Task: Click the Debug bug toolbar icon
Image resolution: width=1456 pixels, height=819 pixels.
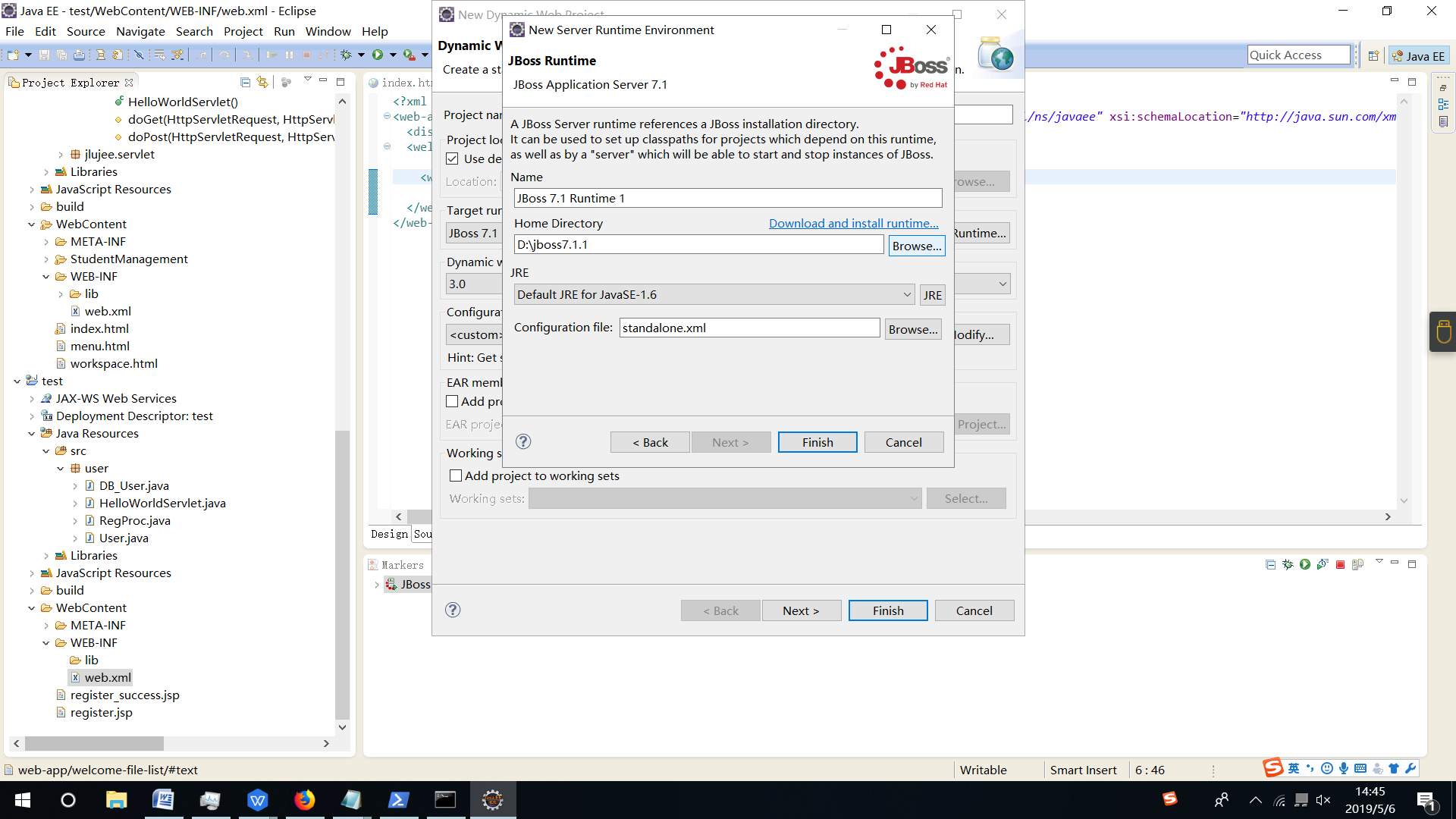Action: [346, 55]
